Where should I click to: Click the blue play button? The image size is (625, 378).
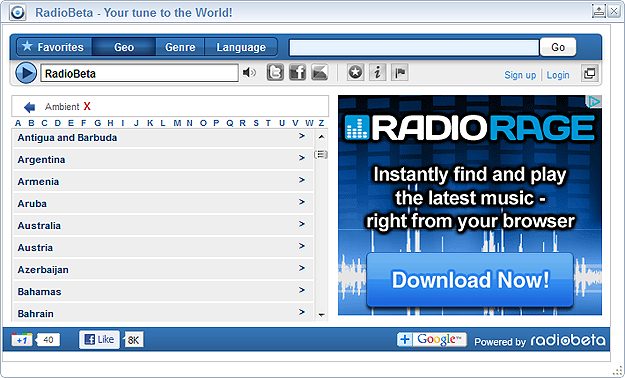coord(26,73)
